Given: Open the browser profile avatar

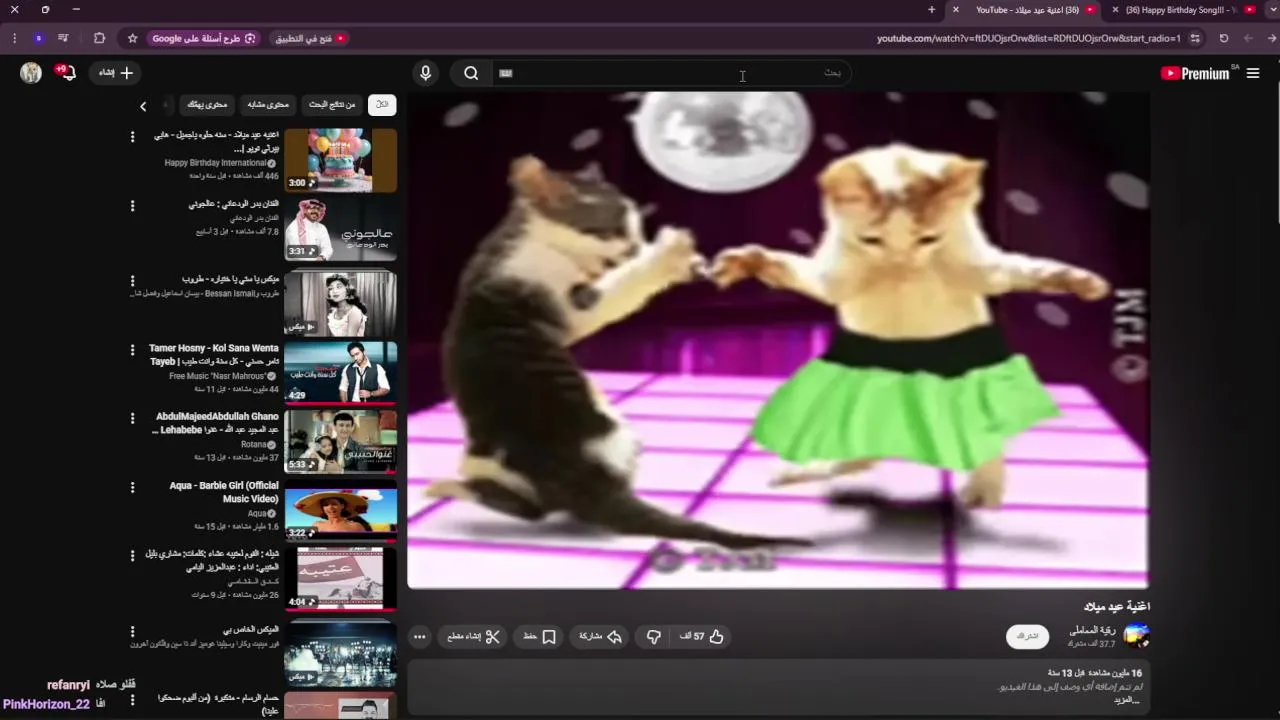Looking at the screenshot, I should coord(38,38).
